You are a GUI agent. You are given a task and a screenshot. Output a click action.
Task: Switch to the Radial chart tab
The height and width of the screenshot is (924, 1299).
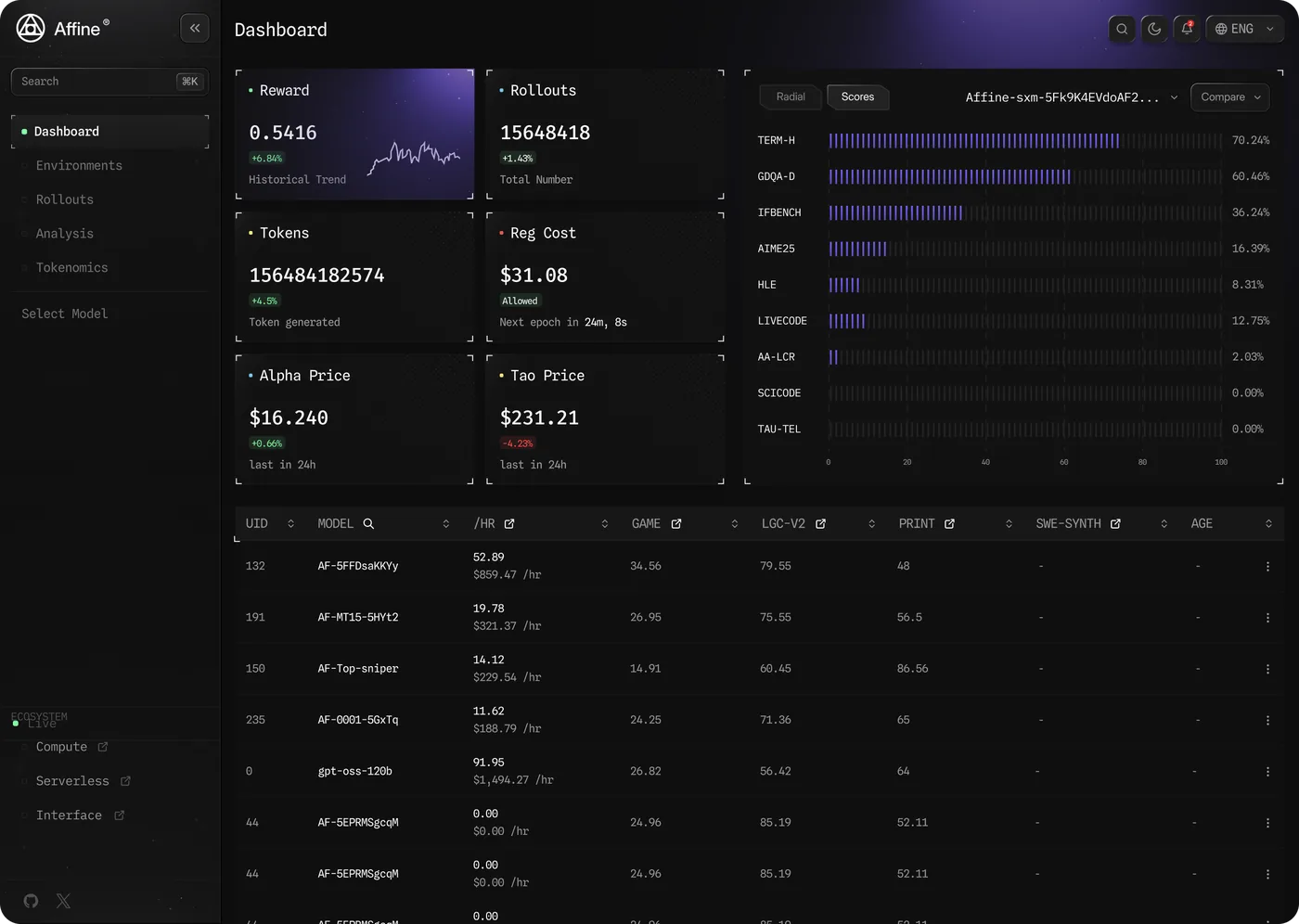pos(791,97)
